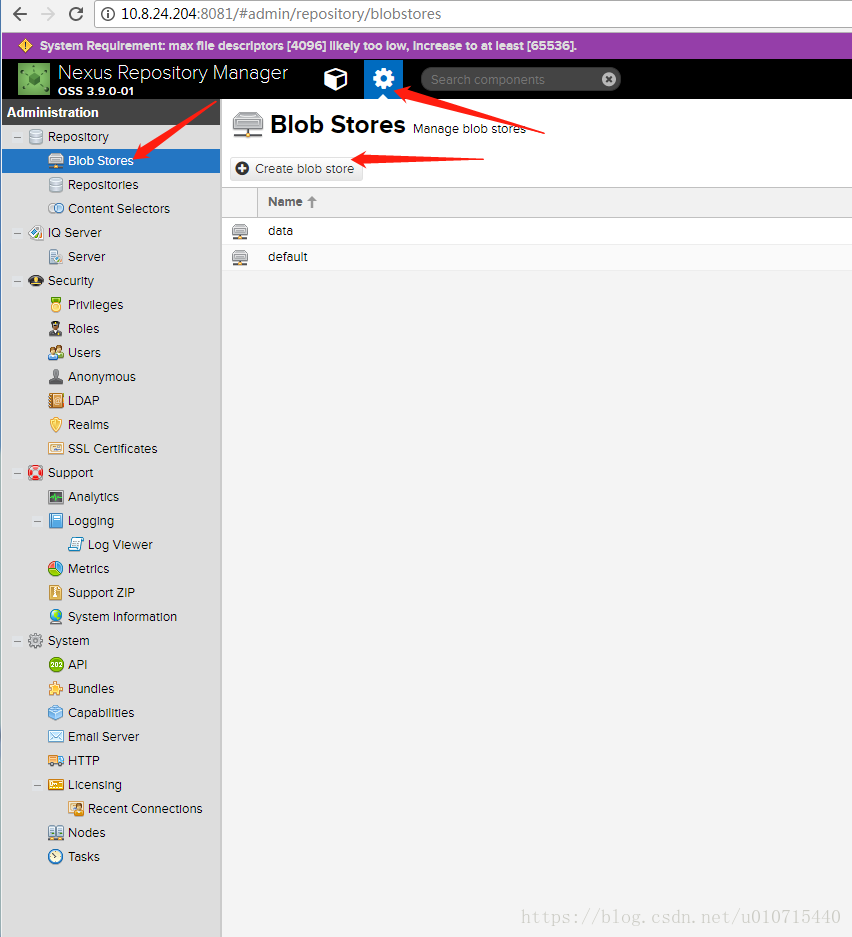Viewport: 852px width, 937px height.
Task: Collapse the System tree node
Action: coord(18,641)
